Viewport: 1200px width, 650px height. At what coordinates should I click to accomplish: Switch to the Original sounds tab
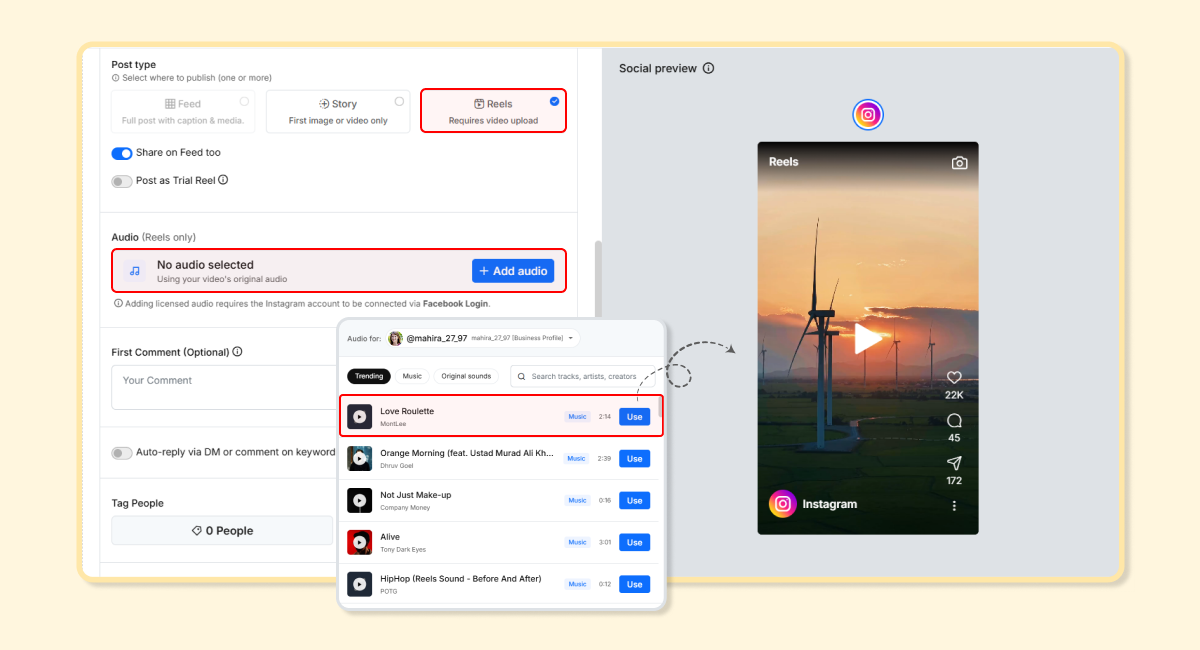[x=466, y=376]
